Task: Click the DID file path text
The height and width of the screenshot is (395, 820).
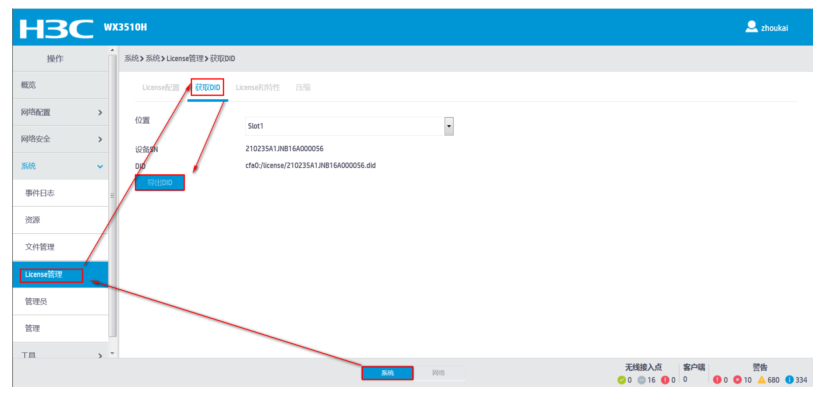Action: (311, 165)
